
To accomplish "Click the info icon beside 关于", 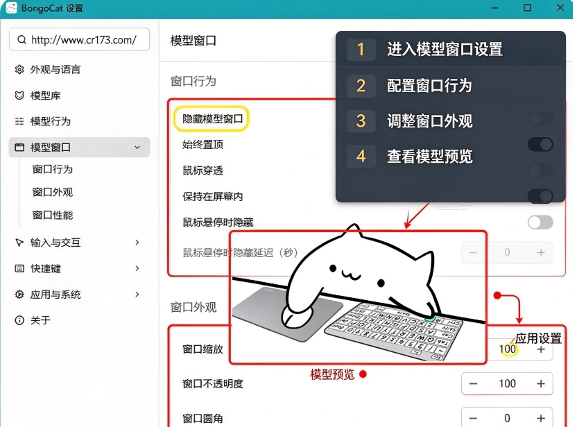I will coord(19,321).
